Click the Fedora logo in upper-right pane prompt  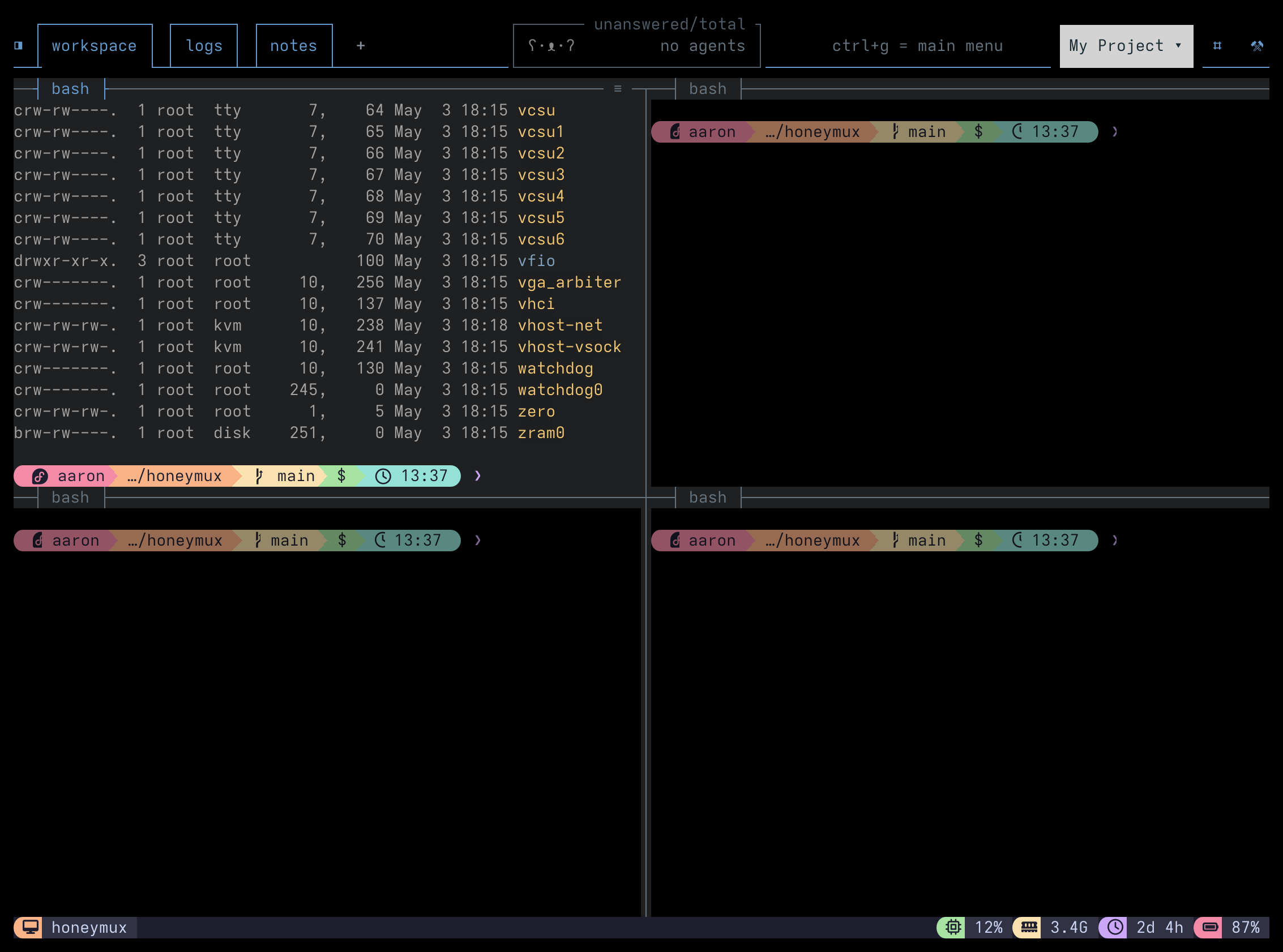click(x=676, y=132)
